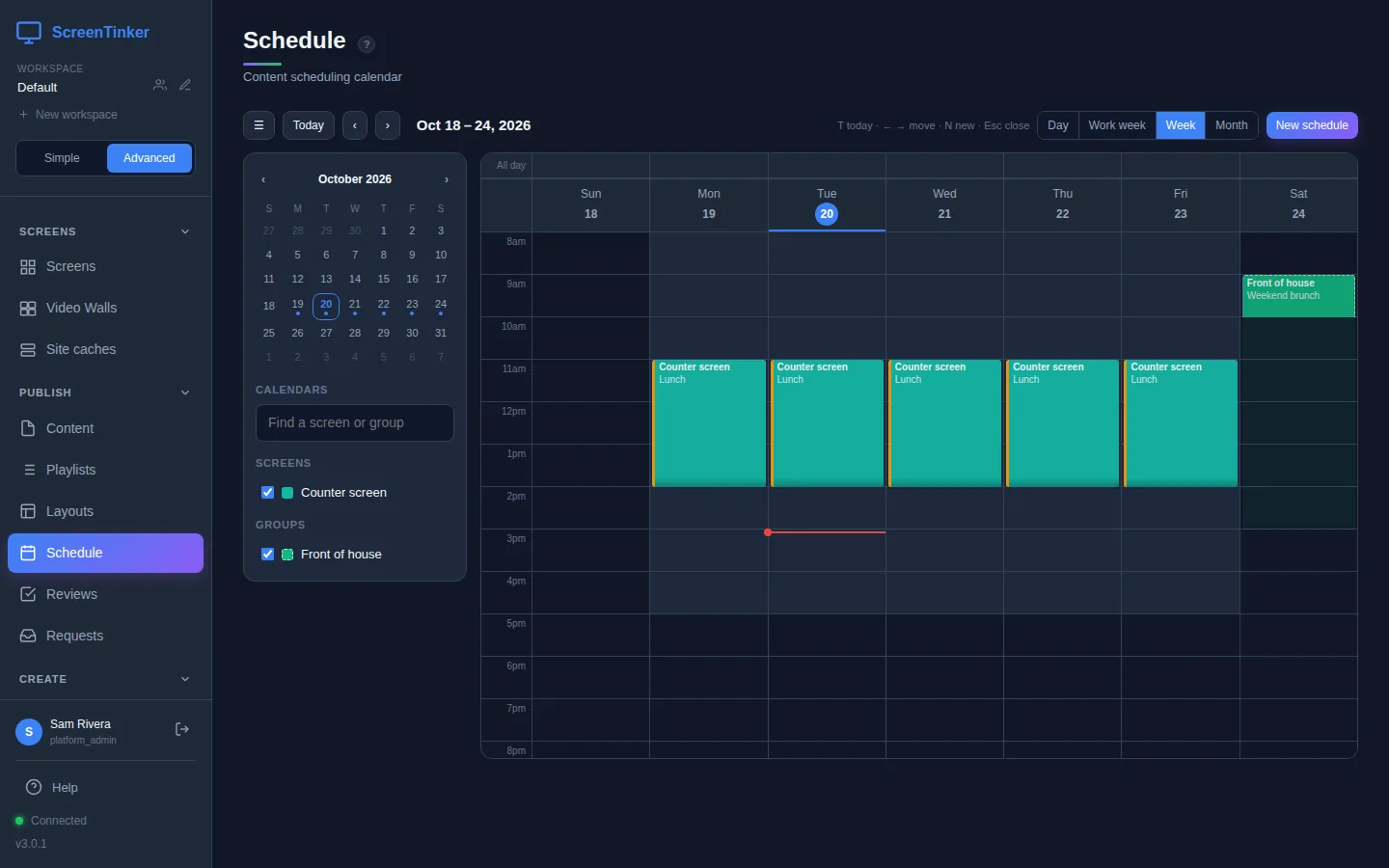Click the Today button

point(309,125)
